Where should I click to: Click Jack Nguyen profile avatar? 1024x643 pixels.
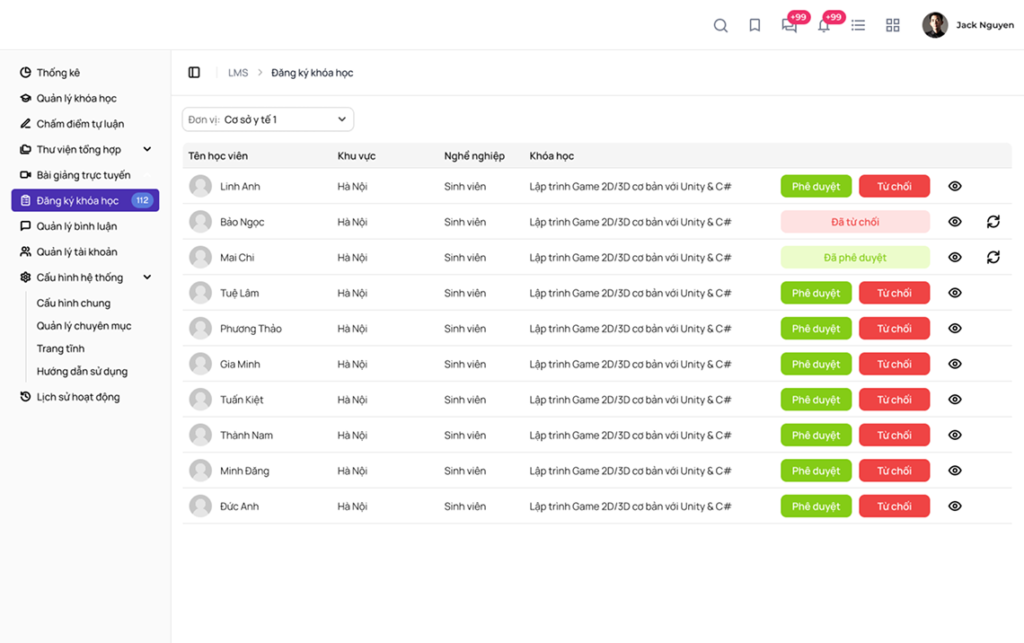click(935, 26)
